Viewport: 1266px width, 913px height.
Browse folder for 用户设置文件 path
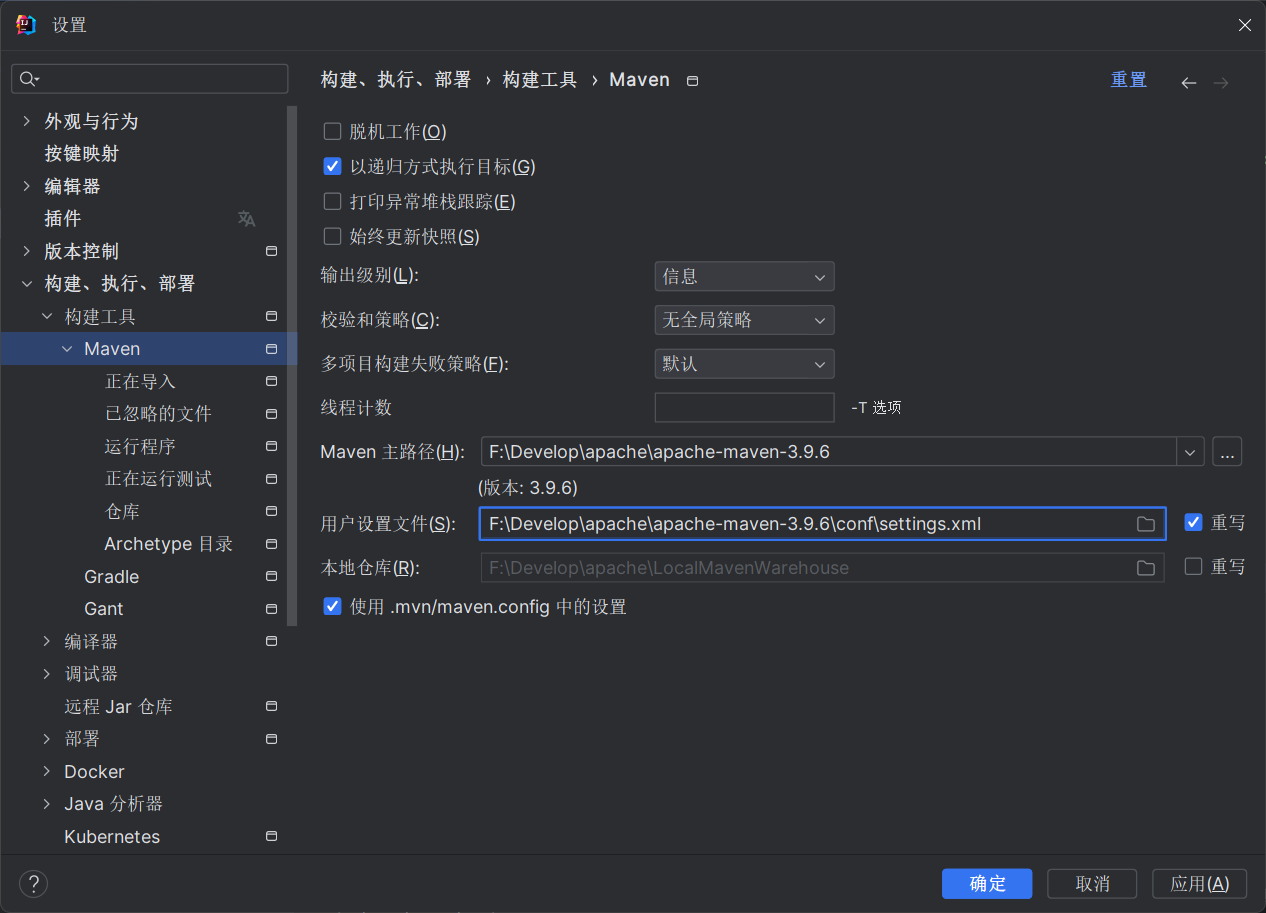[1146, 524]
